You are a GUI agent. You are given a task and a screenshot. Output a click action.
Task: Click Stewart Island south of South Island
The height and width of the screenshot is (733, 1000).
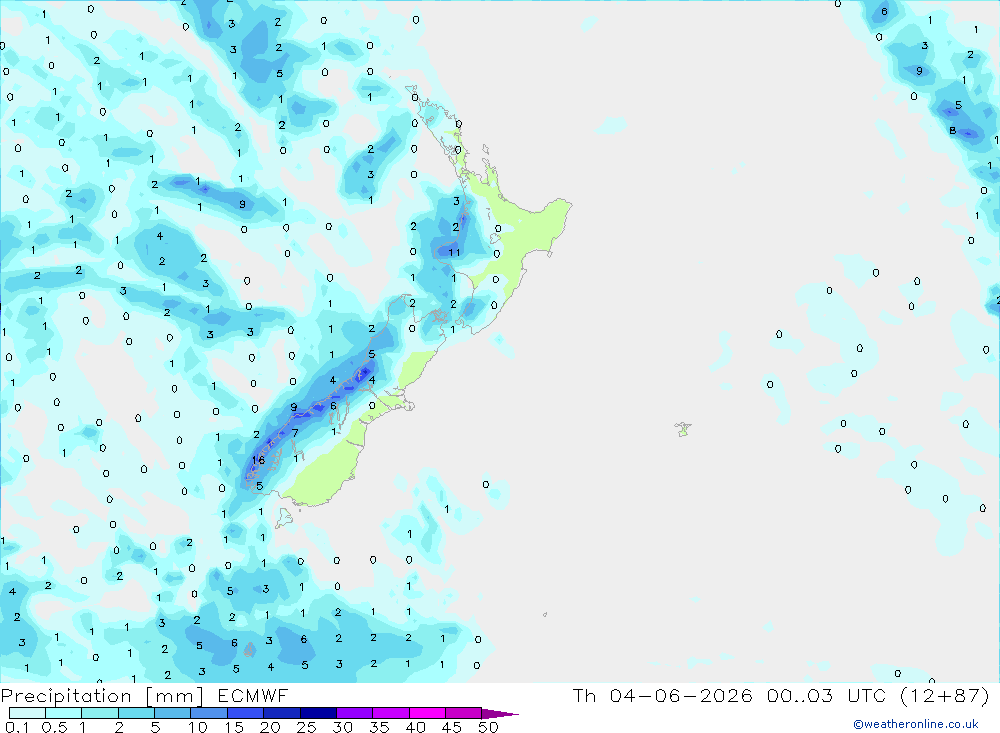[x=283, y=517]
